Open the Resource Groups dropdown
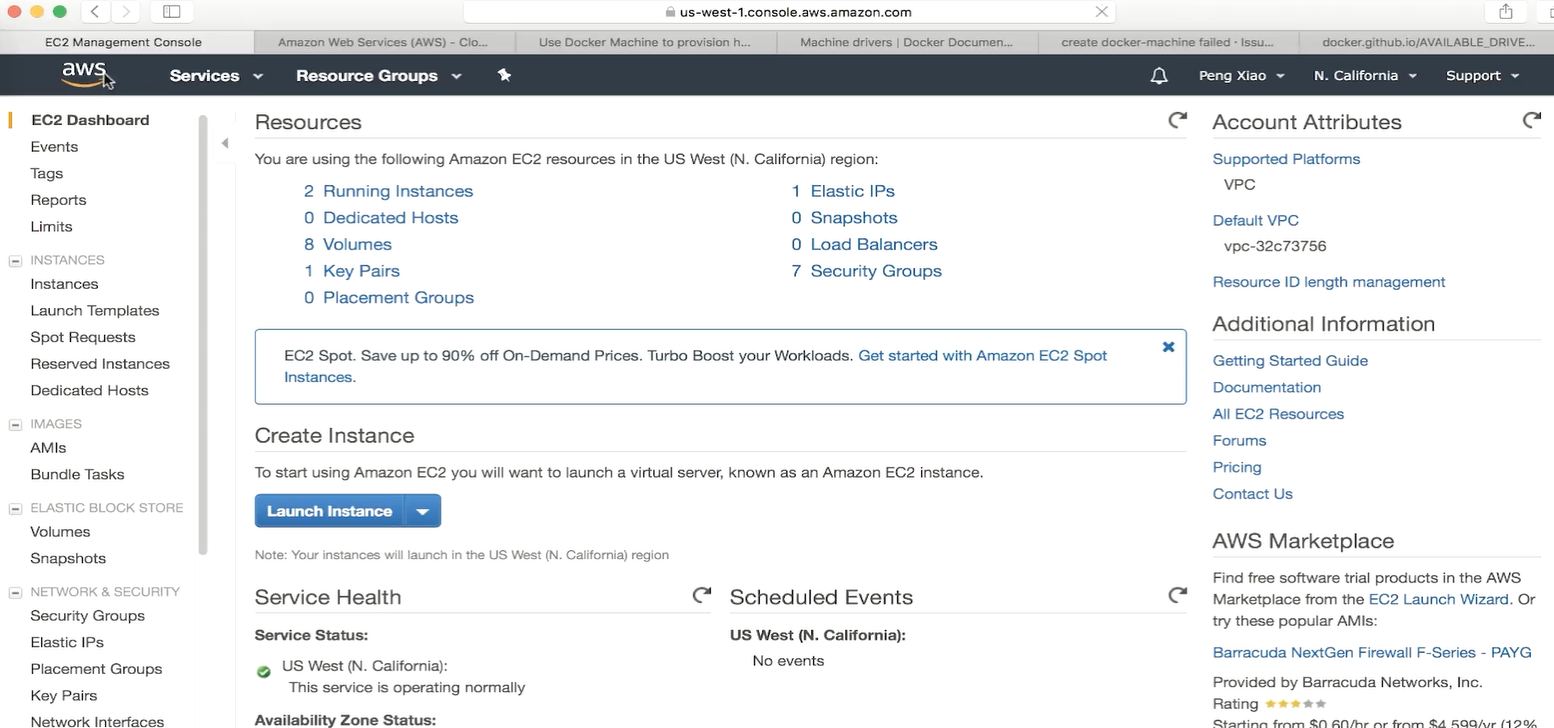Screen dimensions: 1554x728 [379, 76]
